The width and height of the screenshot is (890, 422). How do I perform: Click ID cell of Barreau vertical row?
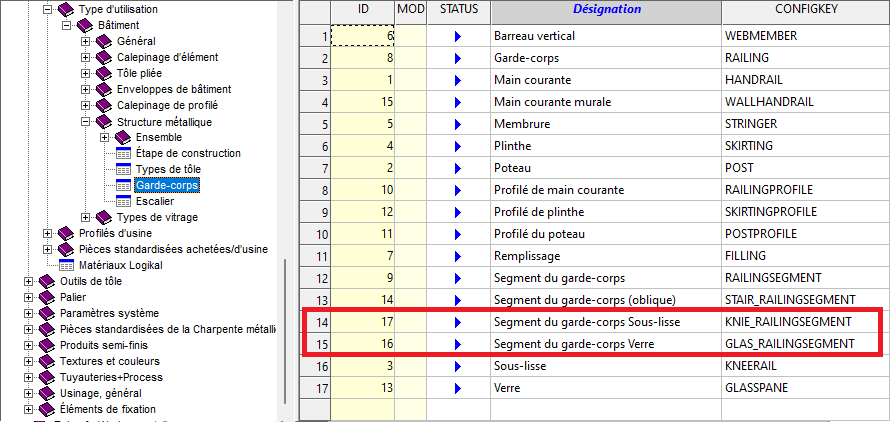click(x=363, y=36)
